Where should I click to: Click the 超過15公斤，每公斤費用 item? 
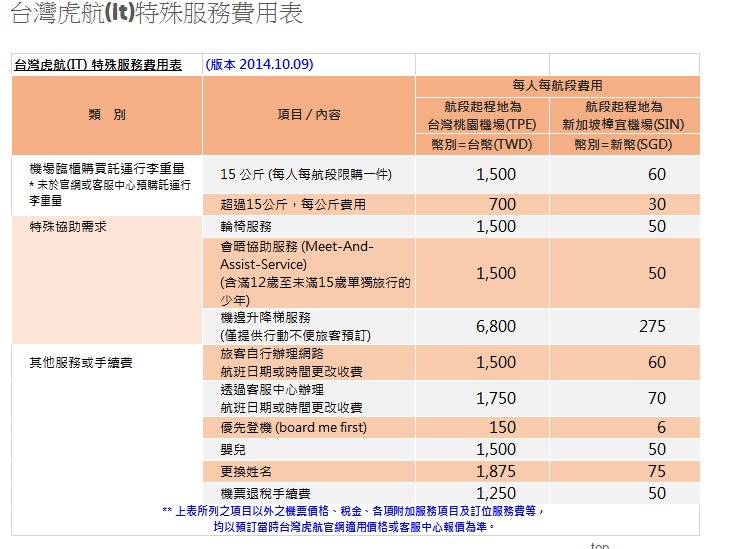293,205
